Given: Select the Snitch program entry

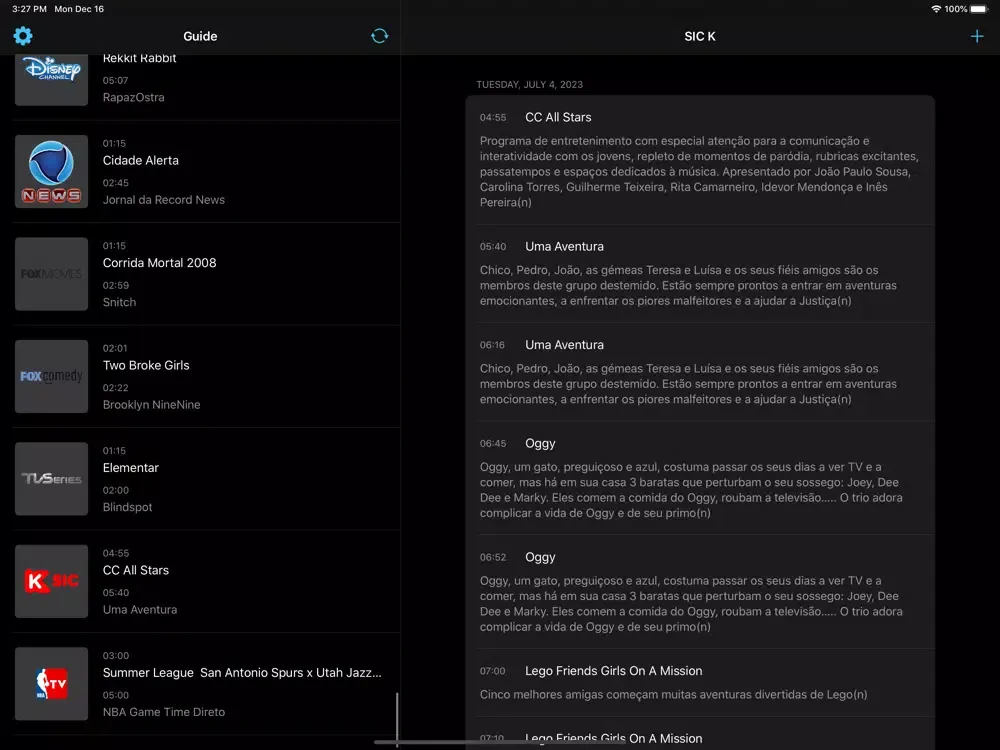Looking at the screenshot, I should coord(119,302).
